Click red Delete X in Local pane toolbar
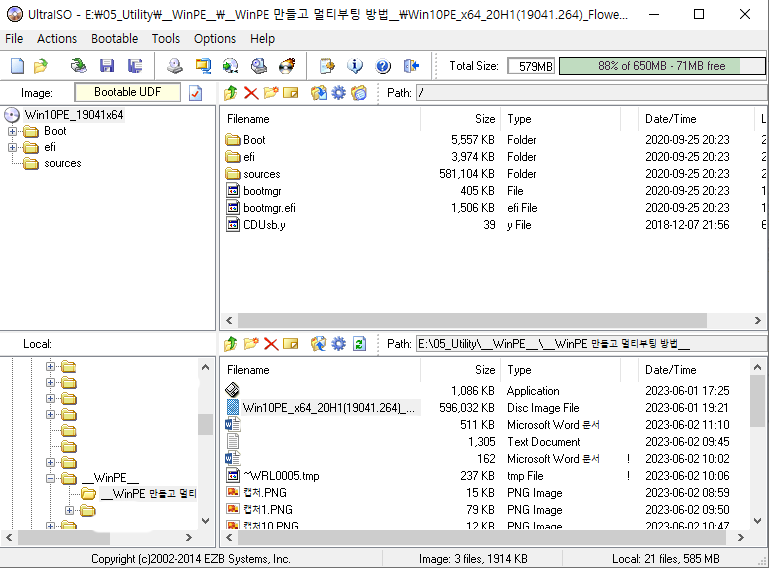Image resolution: width=769 pixels, height=568 pixels. 271,343
